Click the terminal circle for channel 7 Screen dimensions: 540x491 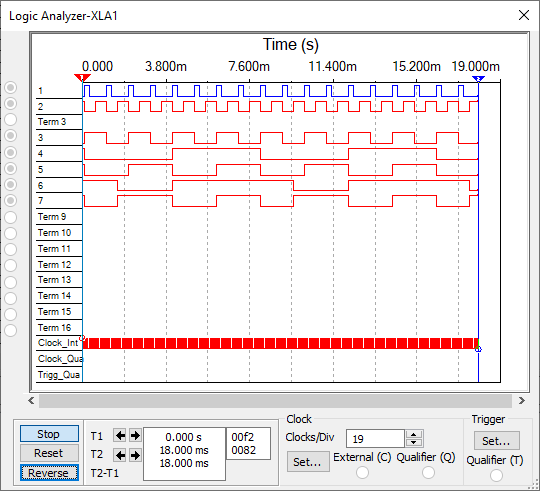click(11, 200)
